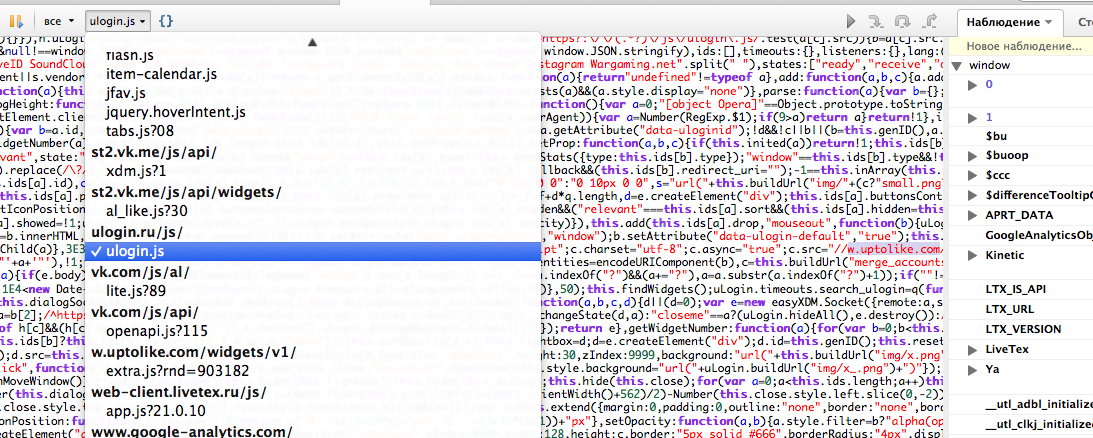Click the pause on exceptions icon
The width and height of the screenshot is (1093, 438).
[16, 21]
